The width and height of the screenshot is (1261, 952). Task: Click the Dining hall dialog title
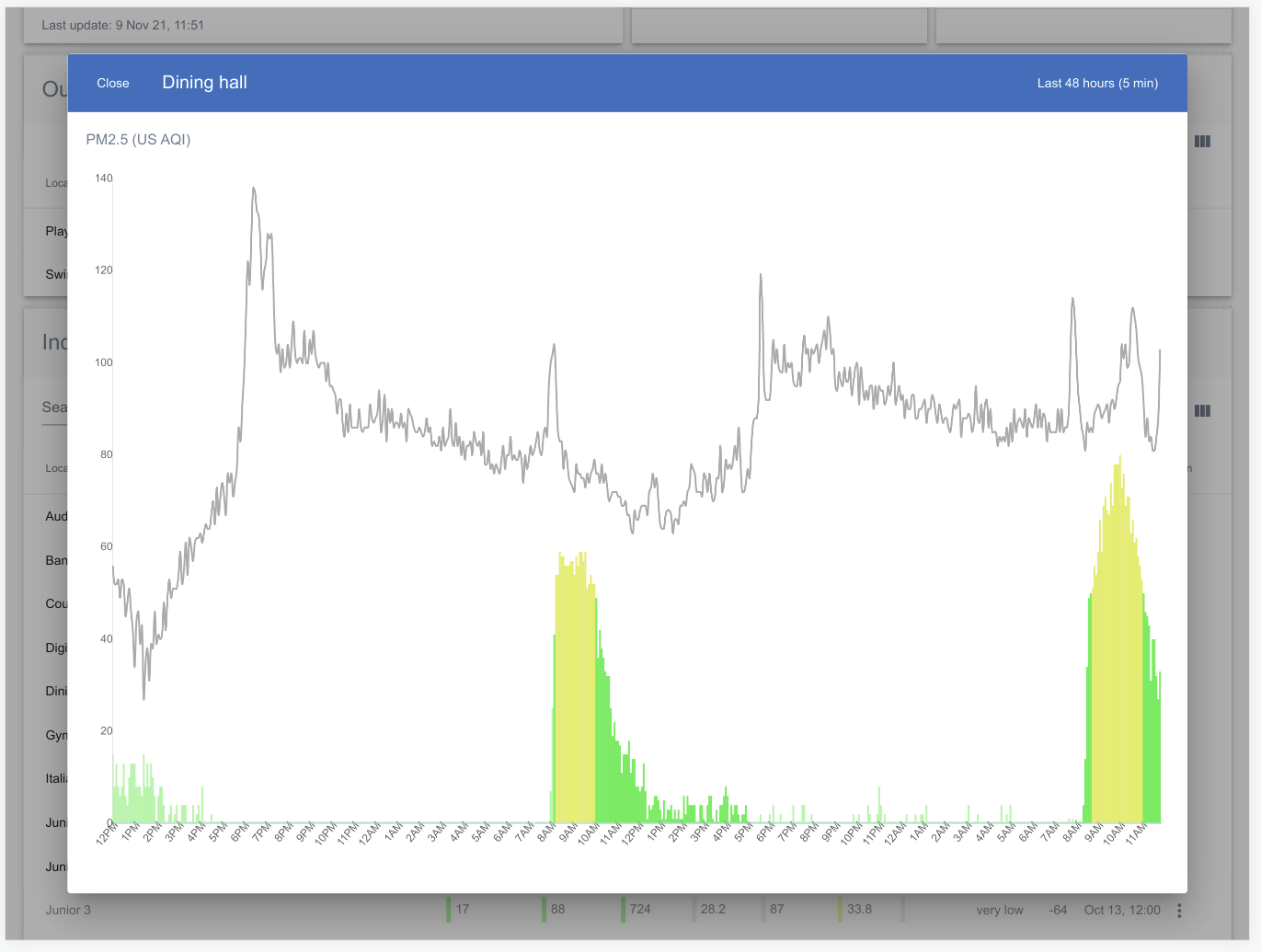(x=204, y=83)
